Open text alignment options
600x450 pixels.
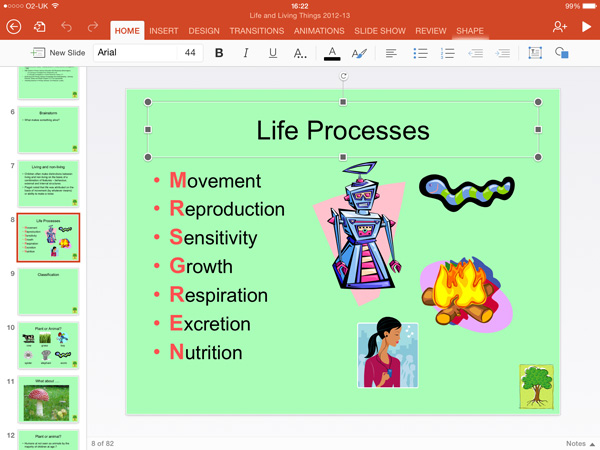pyautogui.click(x=391, y=53)
